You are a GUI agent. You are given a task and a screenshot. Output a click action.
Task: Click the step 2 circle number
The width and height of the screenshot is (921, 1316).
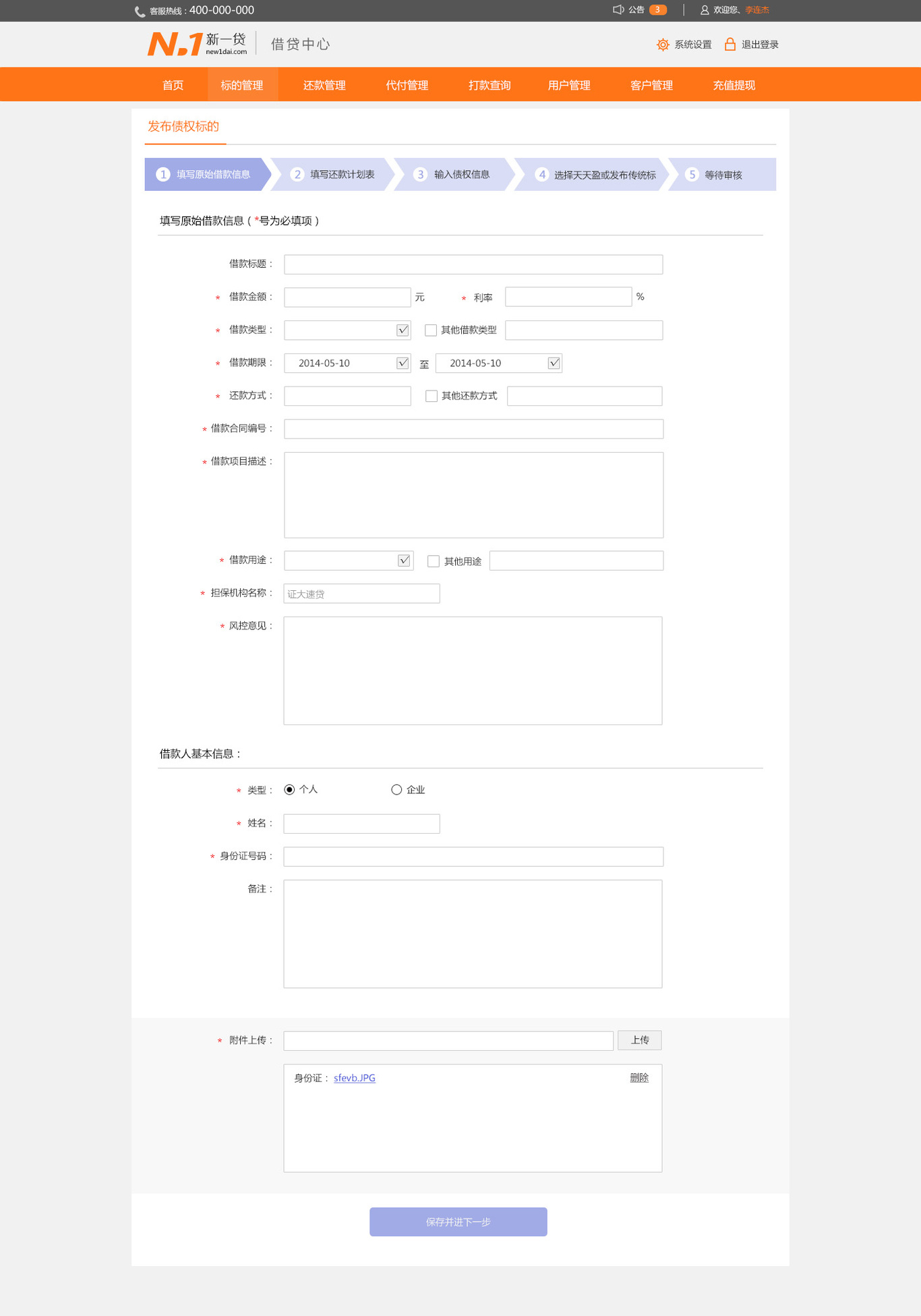pos(297,175)
